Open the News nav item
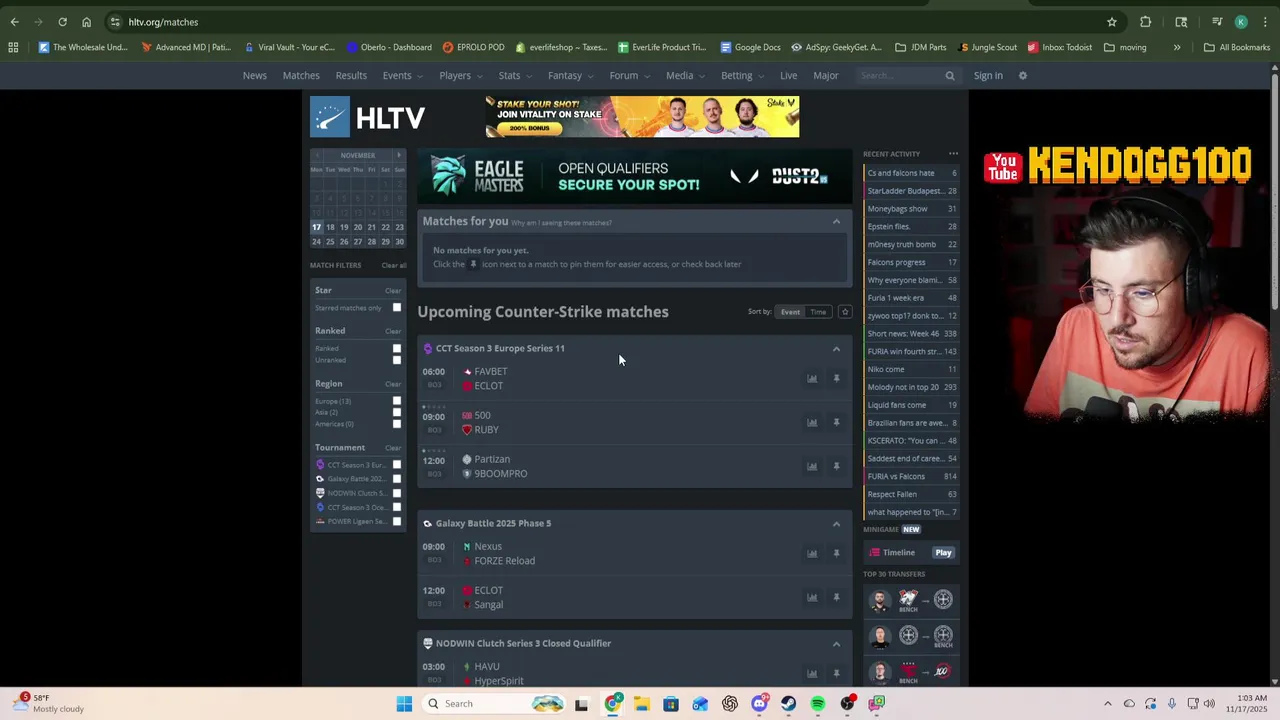 pos(255,76)
